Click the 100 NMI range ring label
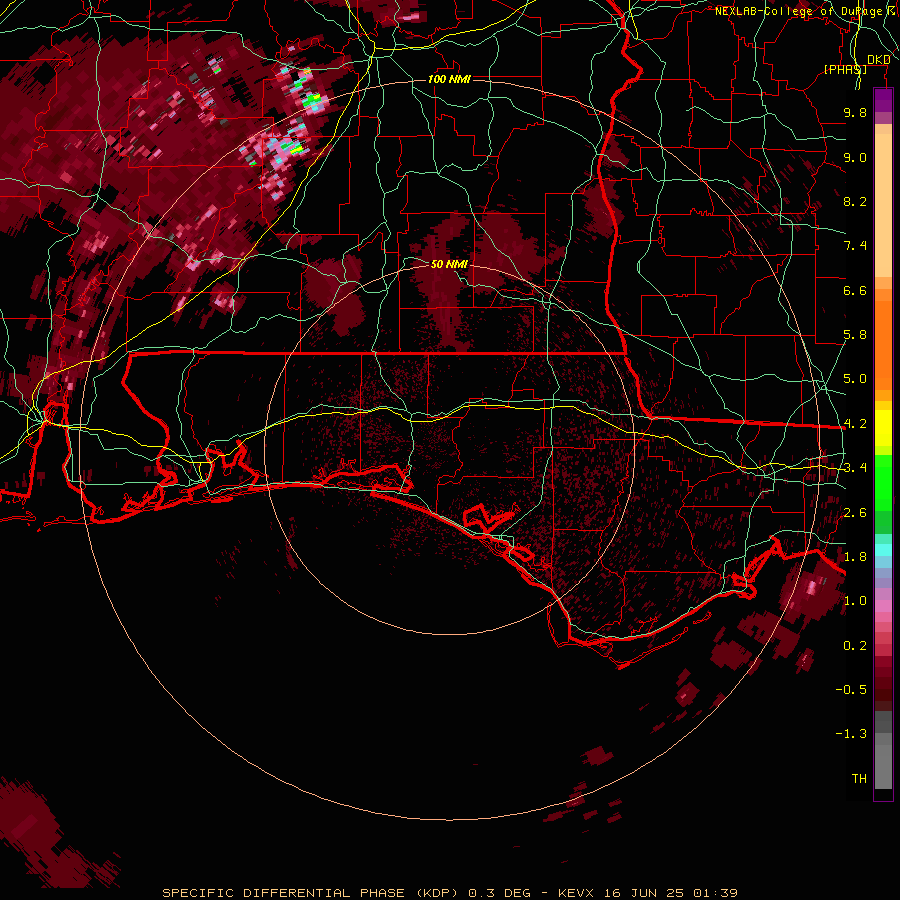Viewport: 900px width, 900px height. pos(449,79)
